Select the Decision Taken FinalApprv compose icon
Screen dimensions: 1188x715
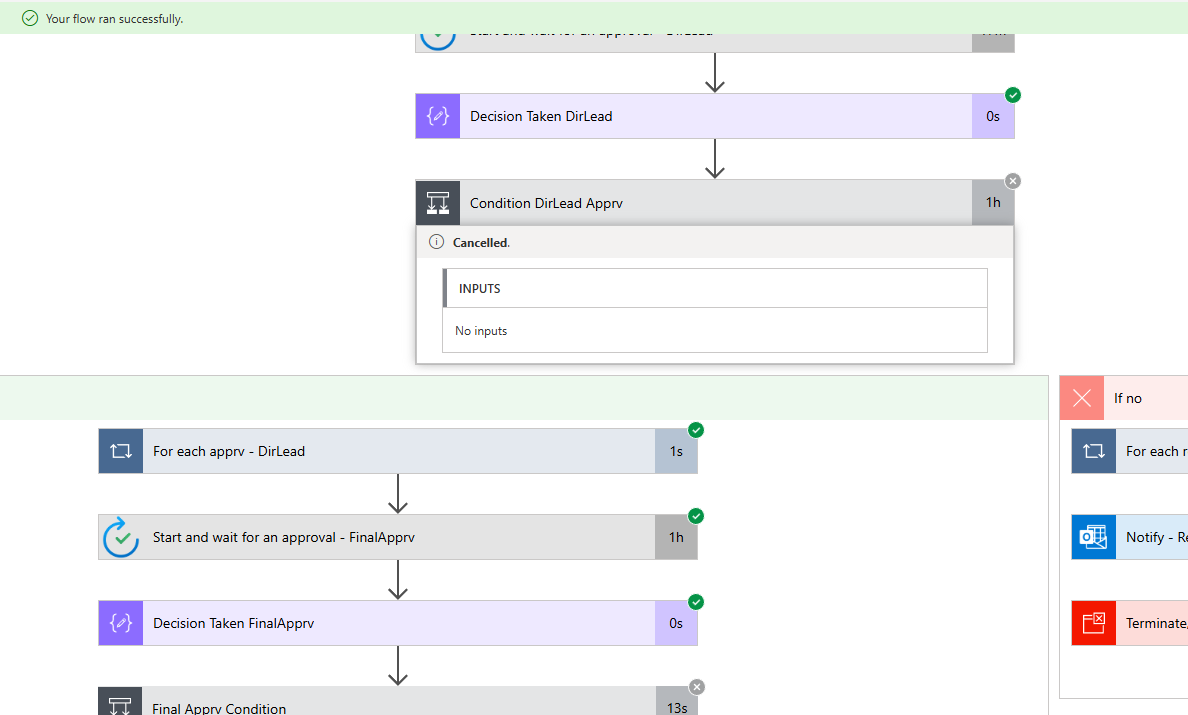coord(120,623)
